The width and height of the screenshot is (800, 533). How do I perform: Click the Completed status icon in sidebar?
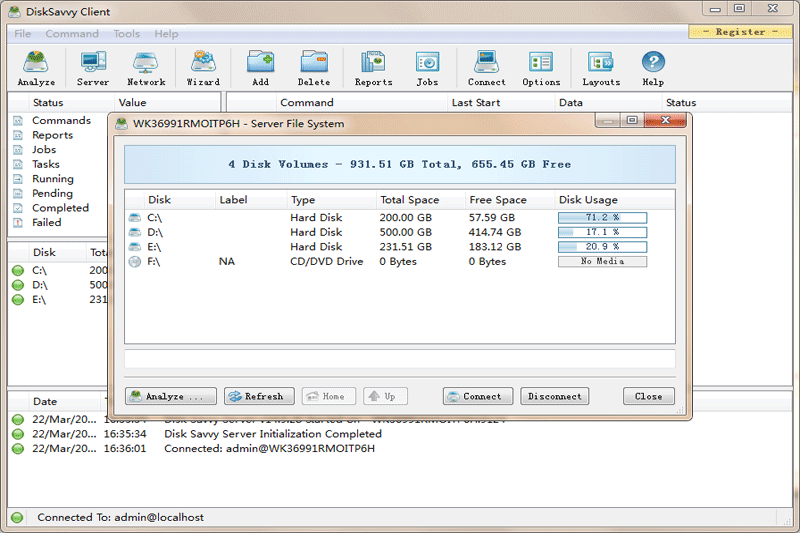pos(18,208)
